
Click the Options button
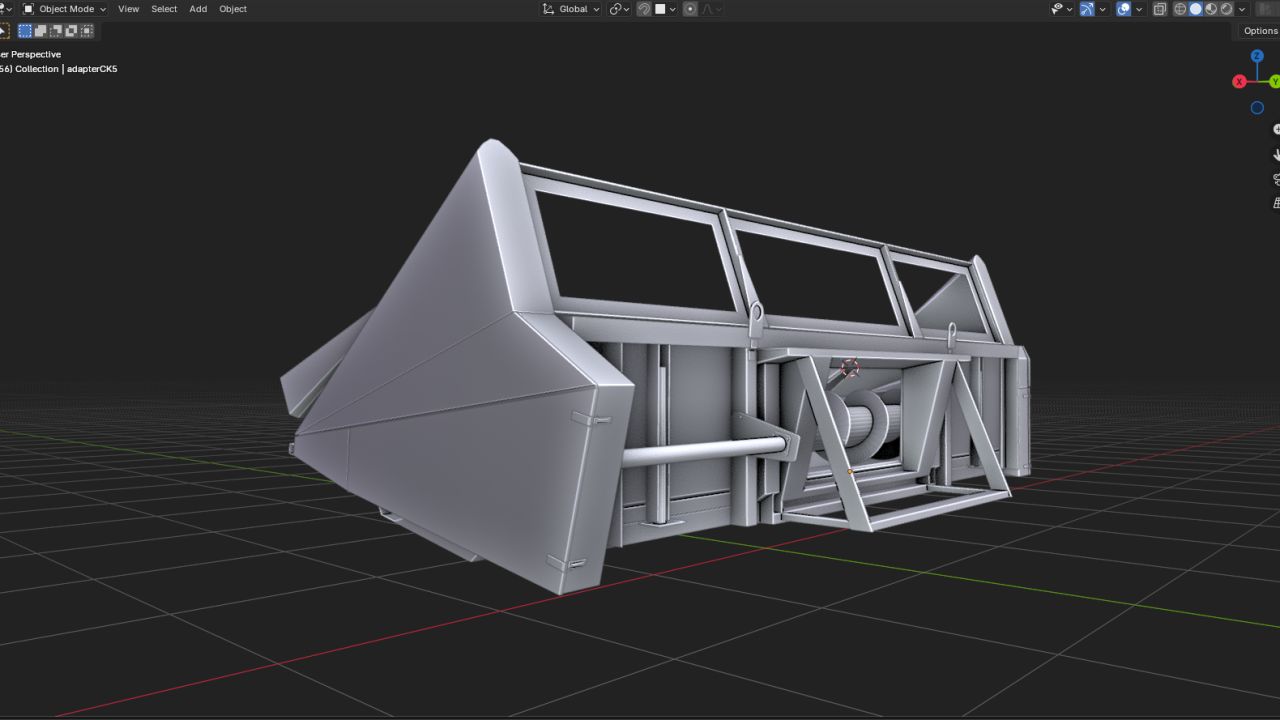click(x=1260, y=31)
